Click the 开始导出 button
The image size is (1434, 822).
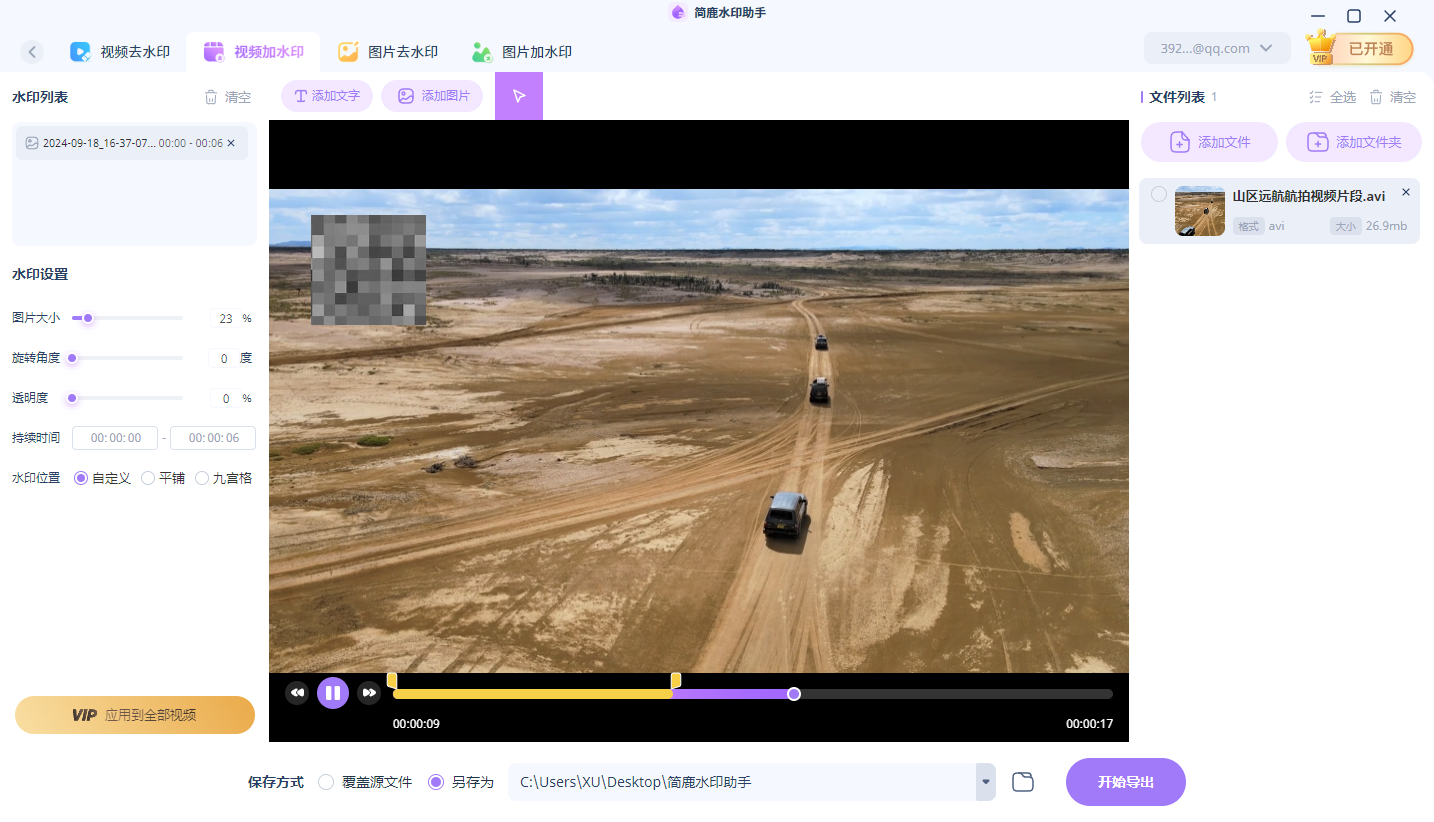pyautogui.click(x=1125, y=782)
